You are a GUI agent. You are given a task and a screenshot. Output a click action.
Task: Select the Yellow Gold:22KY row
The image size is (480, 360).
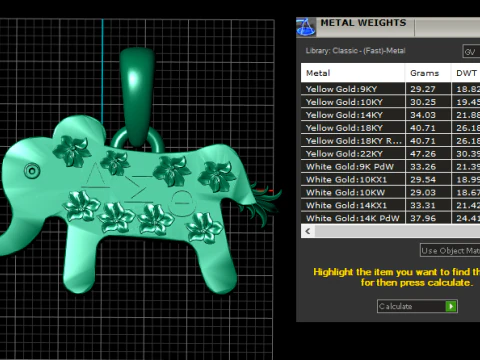(x=390, y=154)
